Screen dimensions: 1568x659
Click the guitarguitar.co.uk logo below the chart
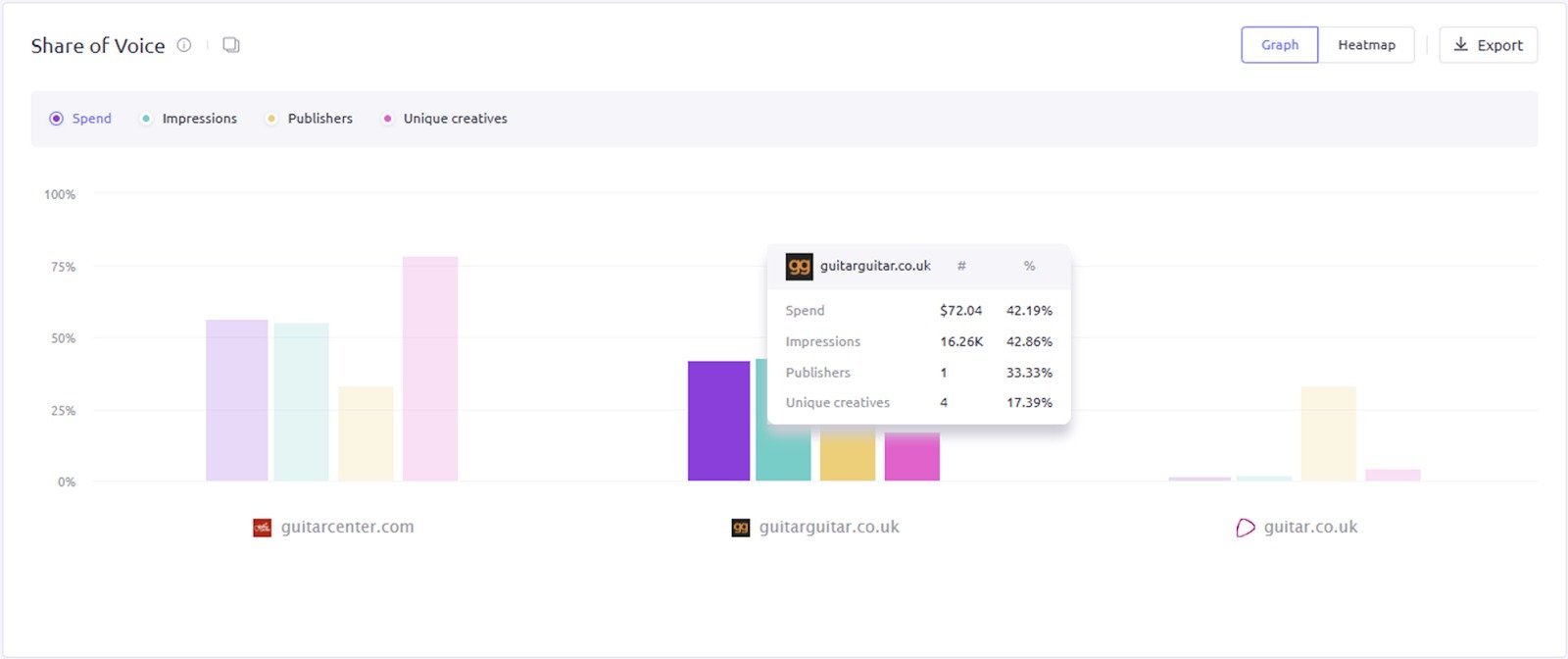coord(741,528)
